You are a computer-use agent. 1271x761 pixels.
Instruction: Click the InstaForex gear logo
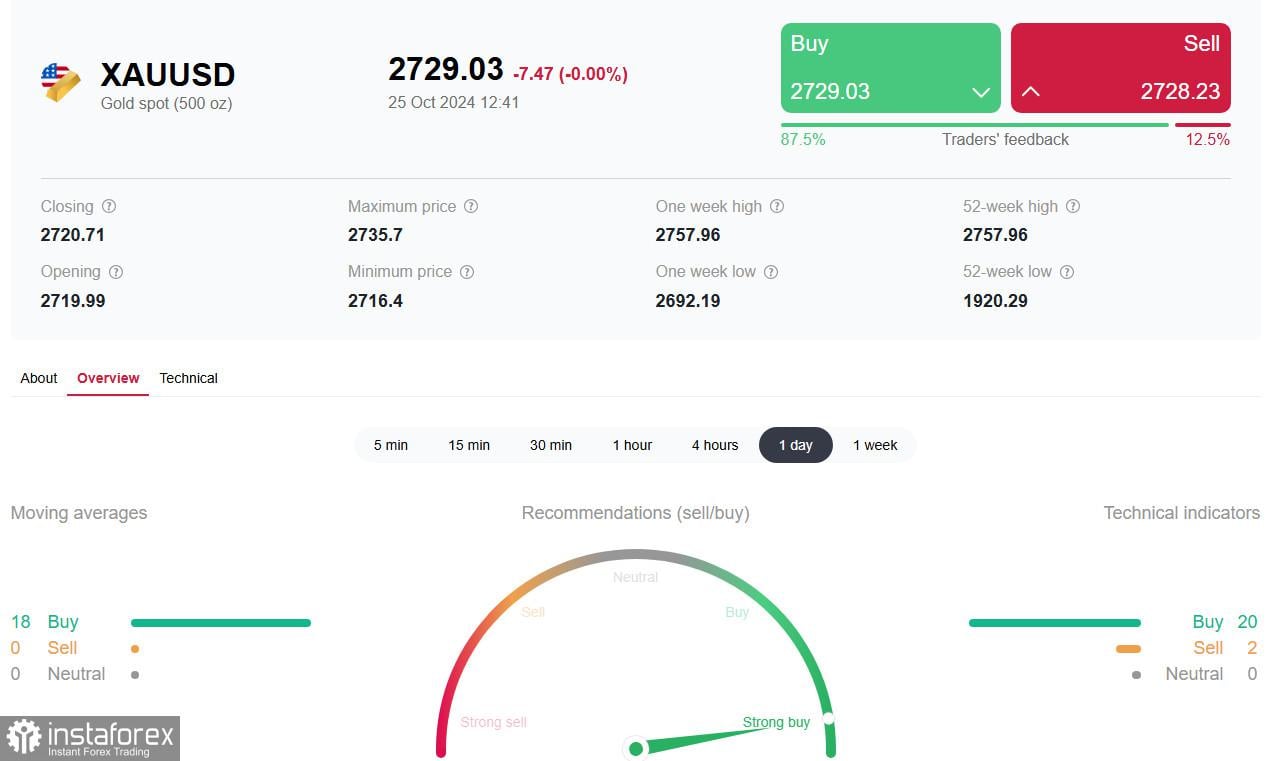pos(23,738)
